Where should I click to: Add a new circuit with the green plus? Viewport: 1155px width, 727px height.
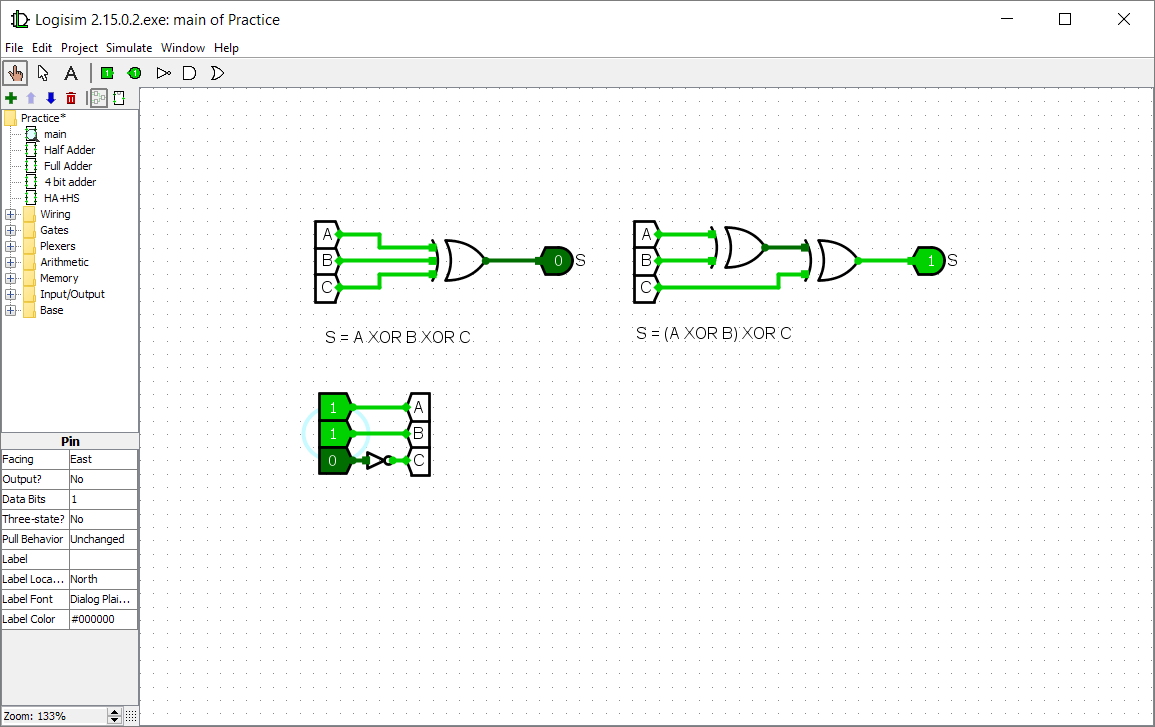10,98
